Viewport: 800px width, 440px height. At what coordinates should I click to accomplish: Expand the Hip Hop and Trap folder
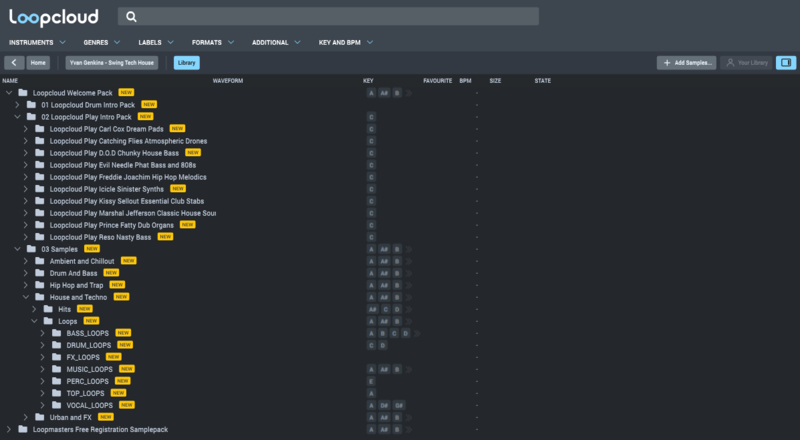[x=26, y=285]
